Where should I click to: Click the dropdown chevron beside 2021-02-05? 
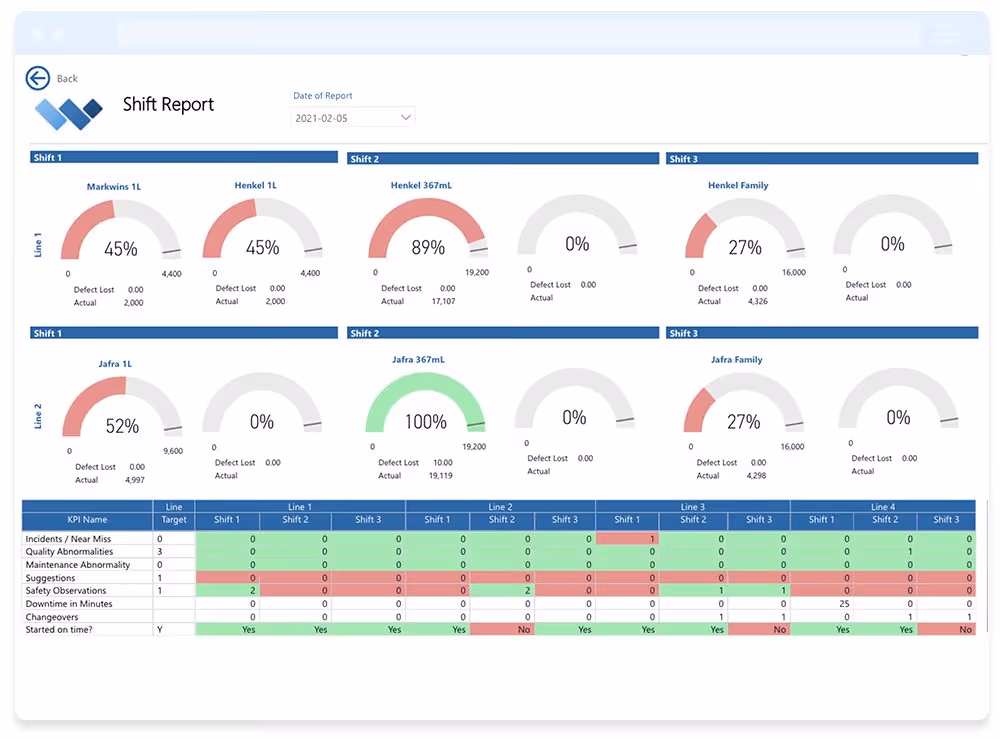405,117
